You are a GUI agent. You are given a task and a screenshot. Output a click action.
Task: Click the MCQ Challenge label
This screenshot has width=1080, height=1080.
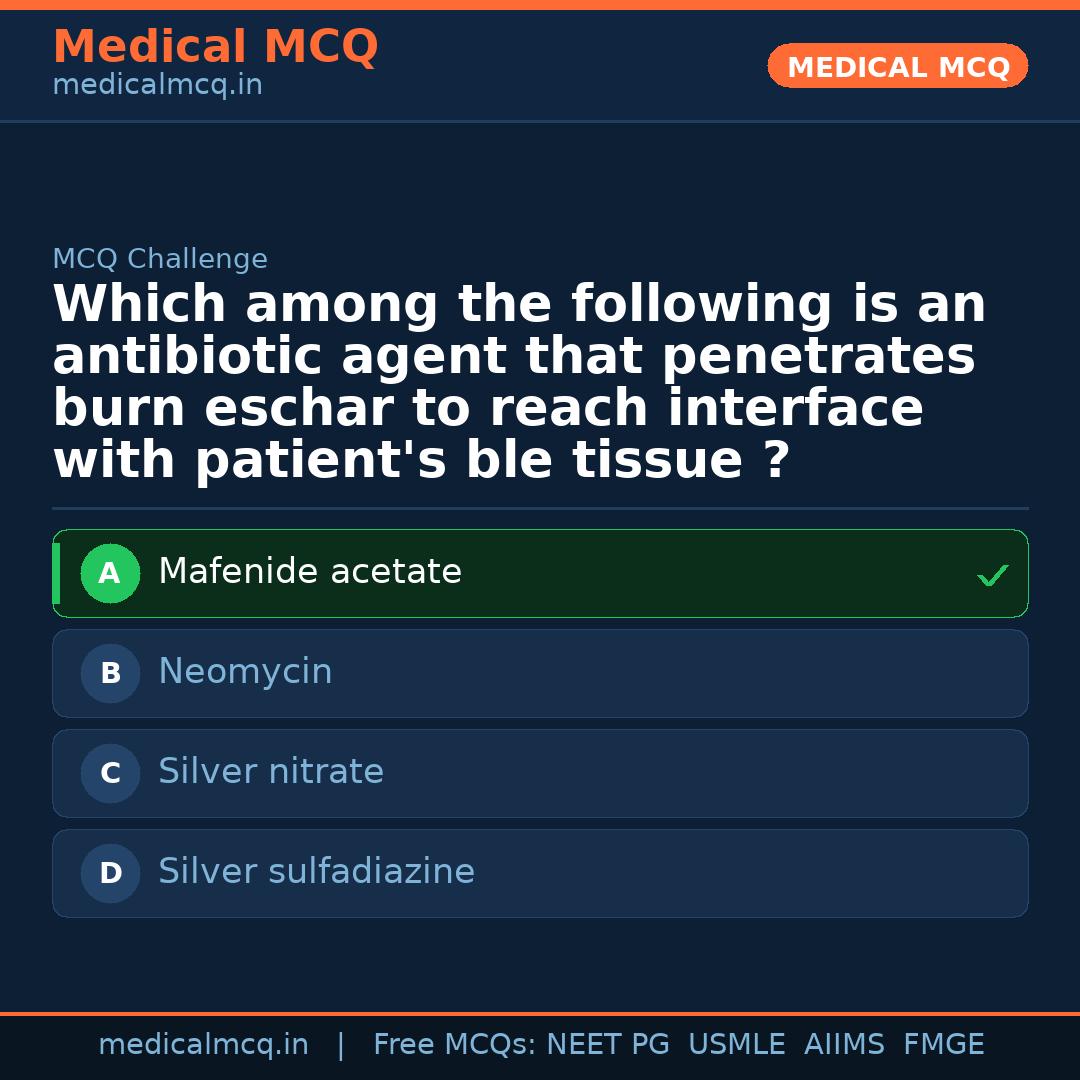coord(160,260)
